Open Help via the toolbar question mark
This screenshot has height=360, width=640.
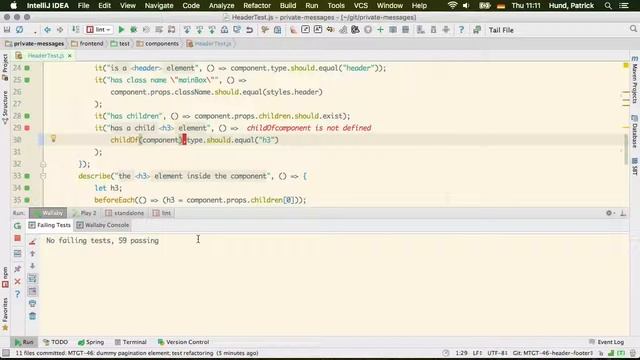(x=461, y=30)
